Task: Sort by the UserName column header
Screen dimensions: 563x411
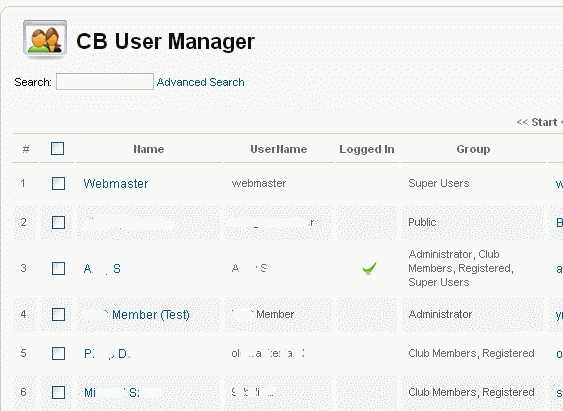Action: point(279,149)
